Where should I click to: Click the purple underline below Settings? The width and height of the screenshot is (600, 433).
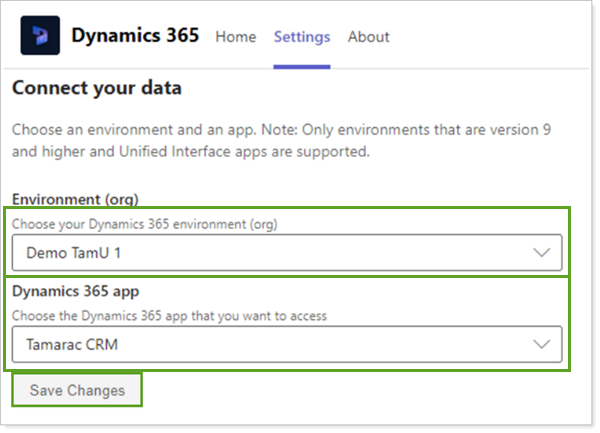coord(302,67)
